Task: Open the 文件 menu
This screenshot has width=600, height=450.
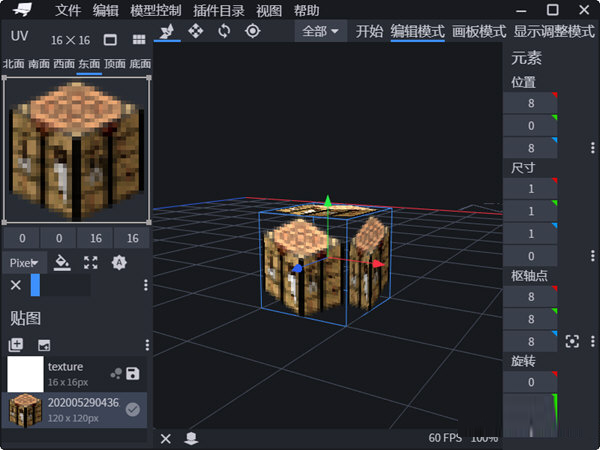Action: point(68,10)
